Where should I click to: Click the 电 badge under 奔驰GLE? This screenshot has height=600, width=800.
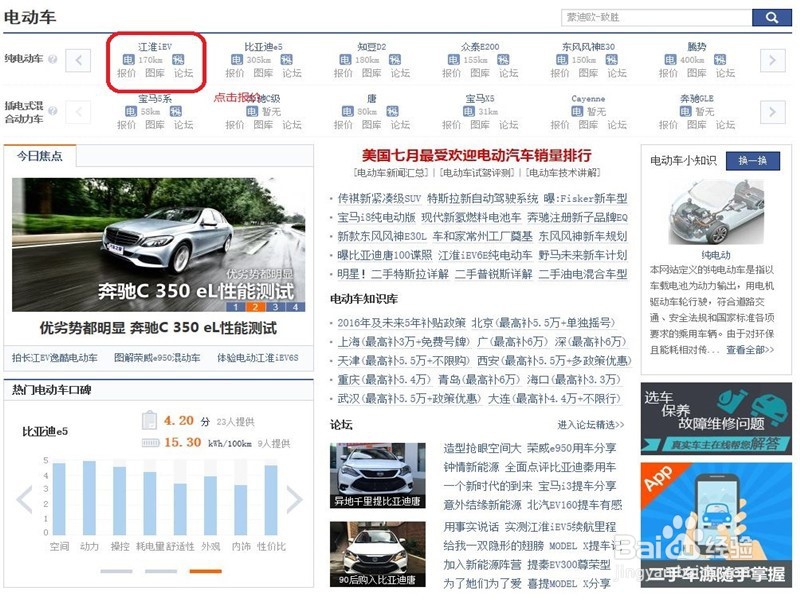685,111
